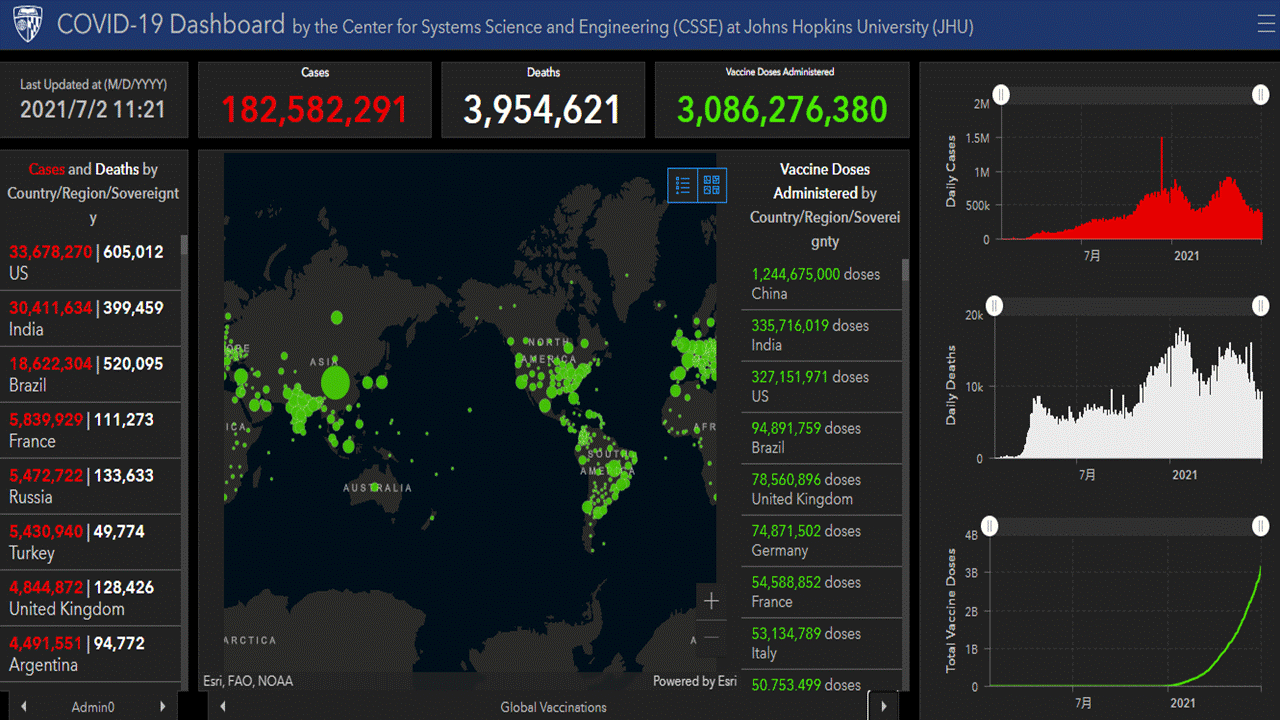This screenshot has width=1280, height=720.
Task: Click the Johns Hopkins University logo
Action: click(x=24, y=24)
